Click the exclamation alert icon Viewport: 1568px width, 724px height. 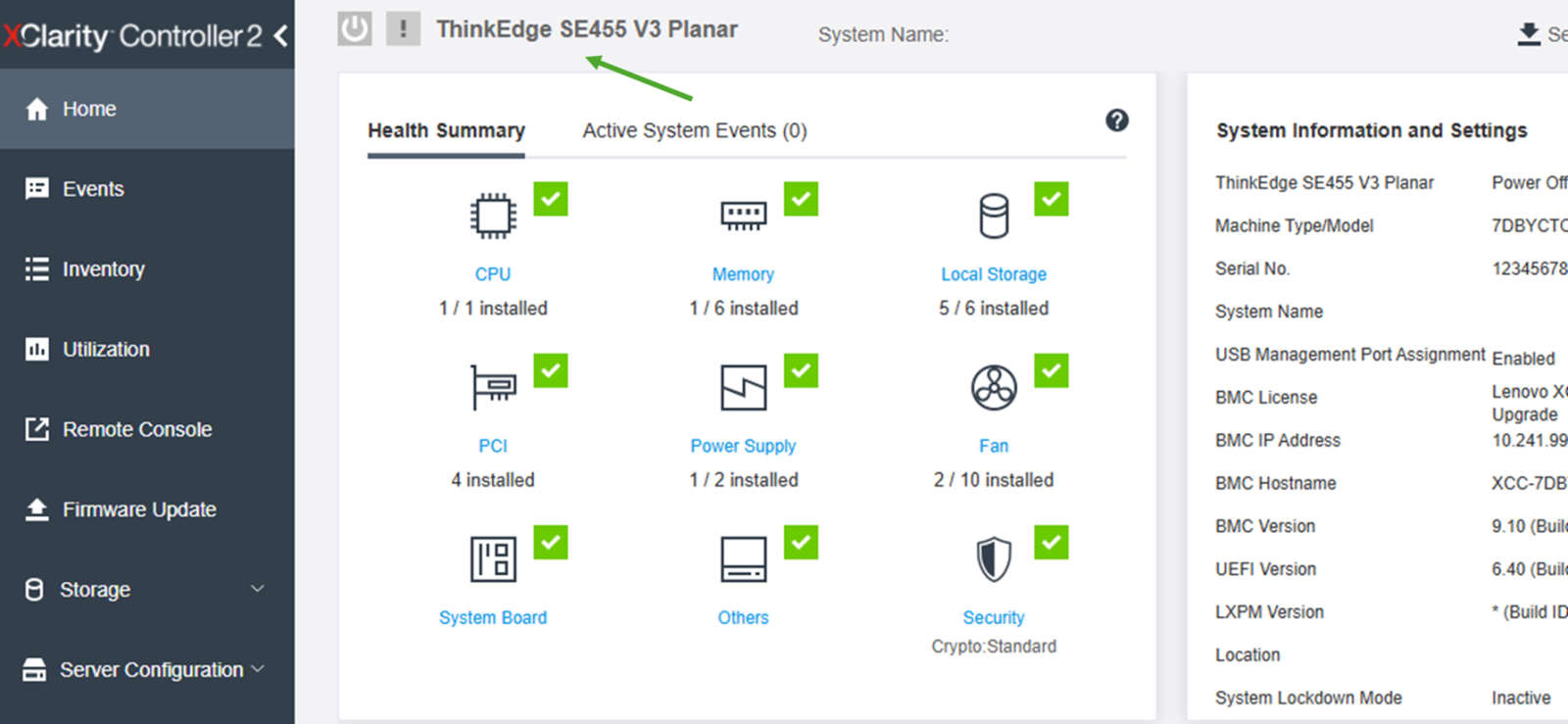point(403,28)
